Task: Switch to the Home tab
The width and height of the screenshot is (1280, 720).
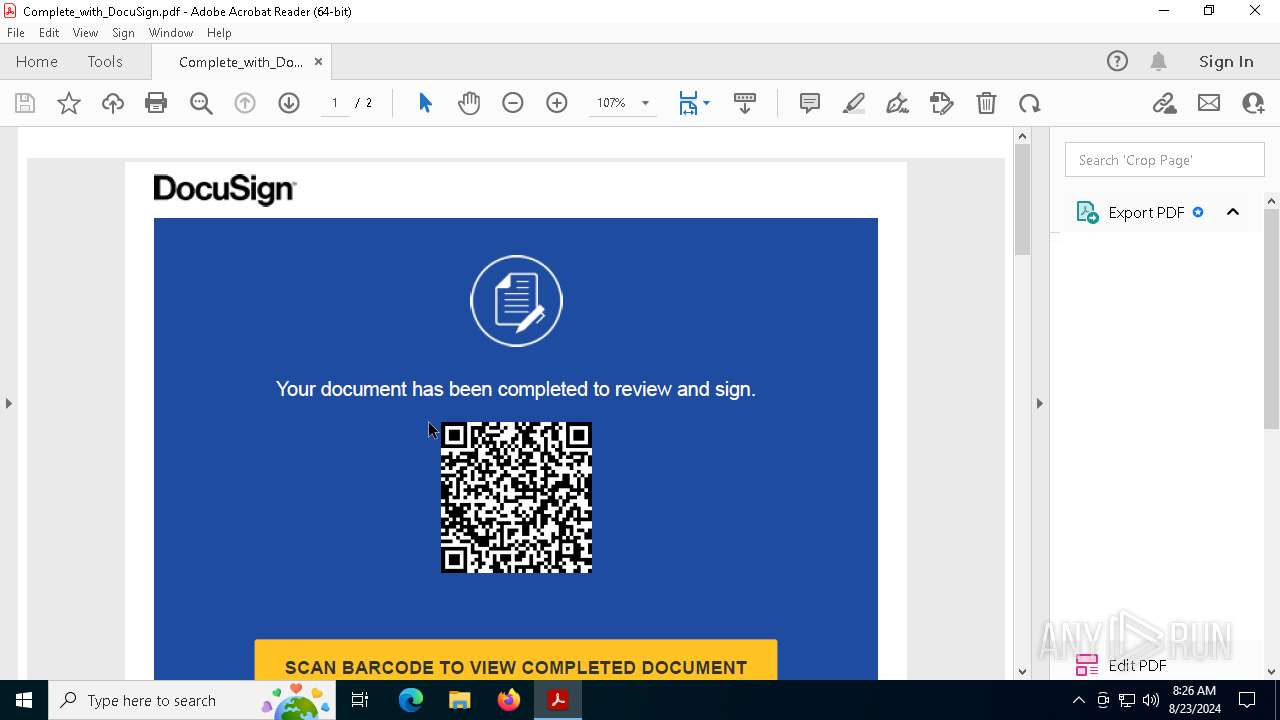Action: (37, 61)
